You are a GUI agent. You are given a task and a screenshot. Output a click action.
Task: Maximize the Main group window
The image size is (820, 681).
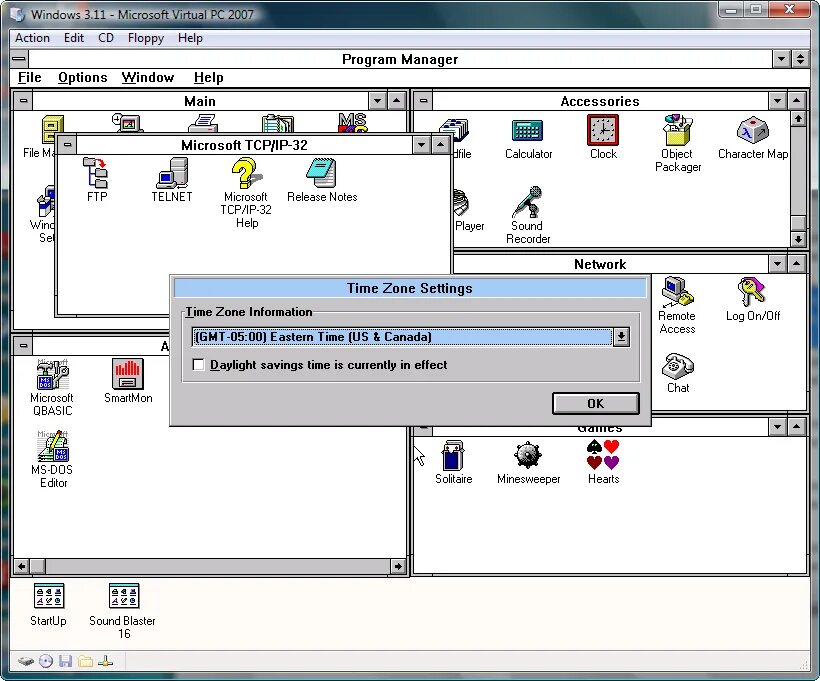pos(397,100)
